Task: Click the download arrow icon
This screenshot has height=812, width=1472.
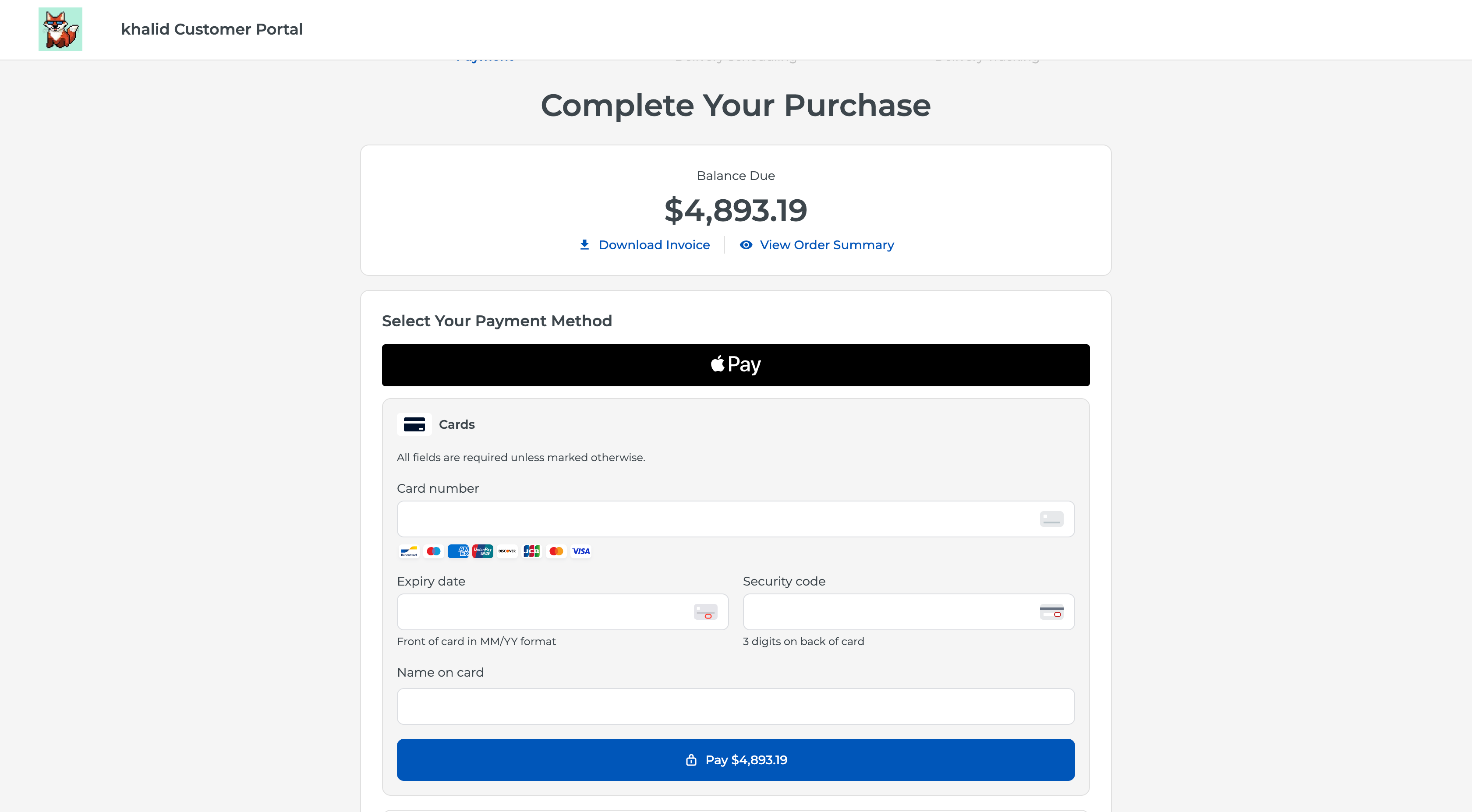Action: [x=584, y=244]
